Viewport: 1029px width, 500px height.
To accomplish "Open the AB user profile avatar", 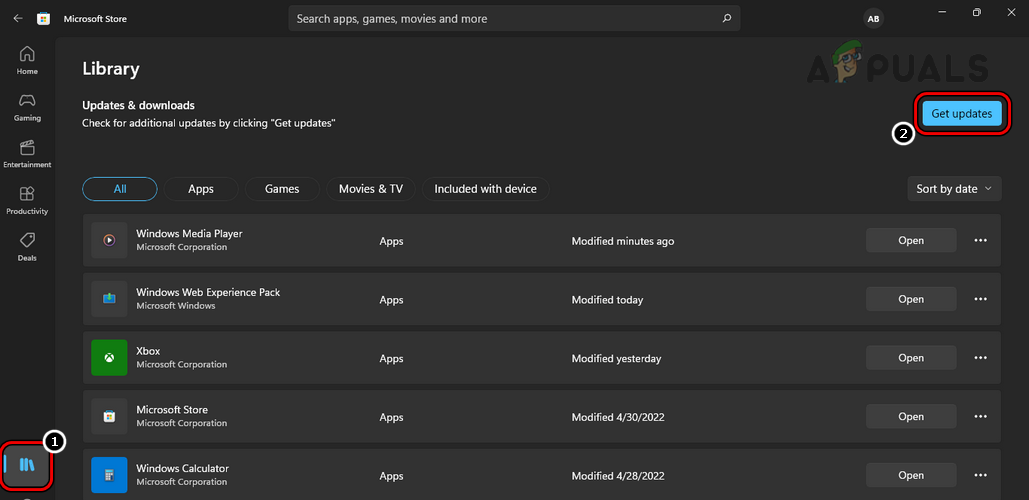I will click(873, 19).
